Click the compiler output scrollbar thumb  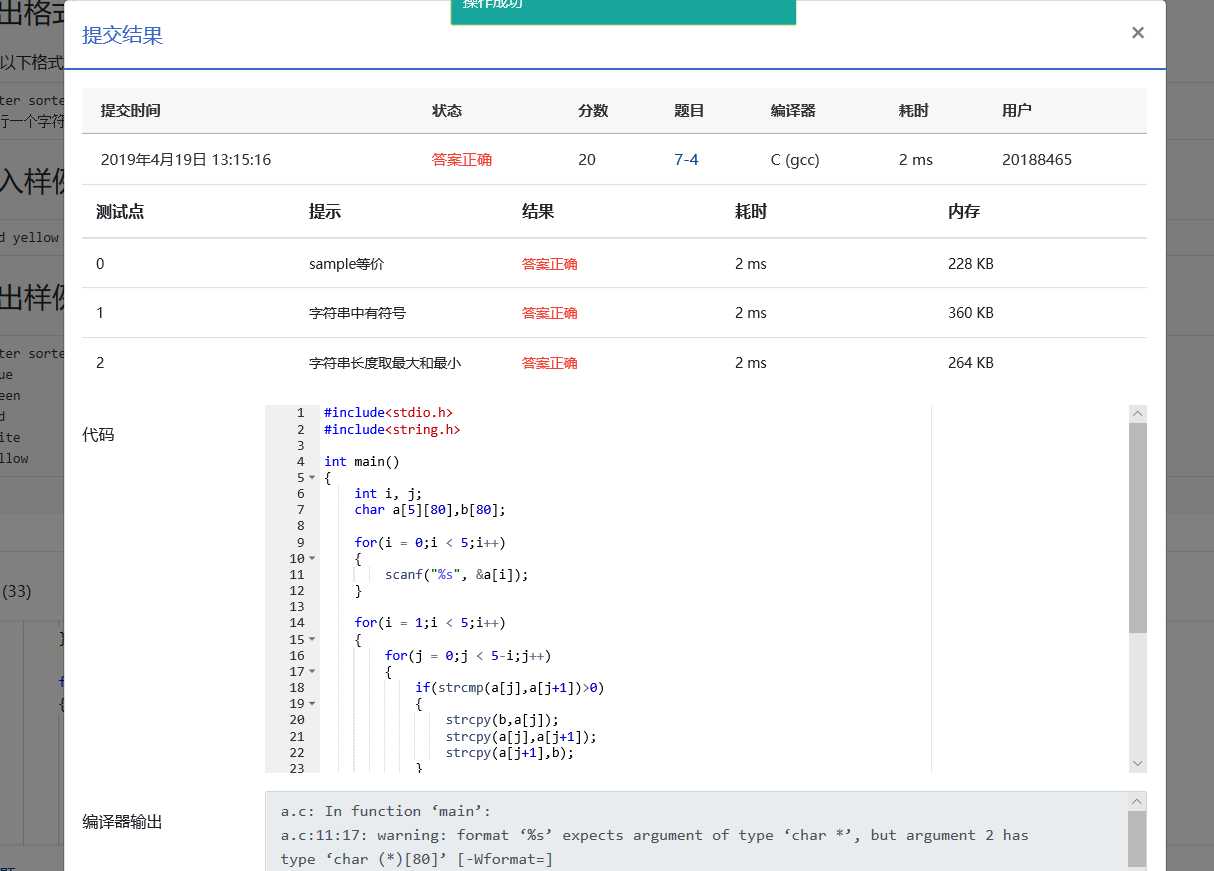pos(1138,839)
